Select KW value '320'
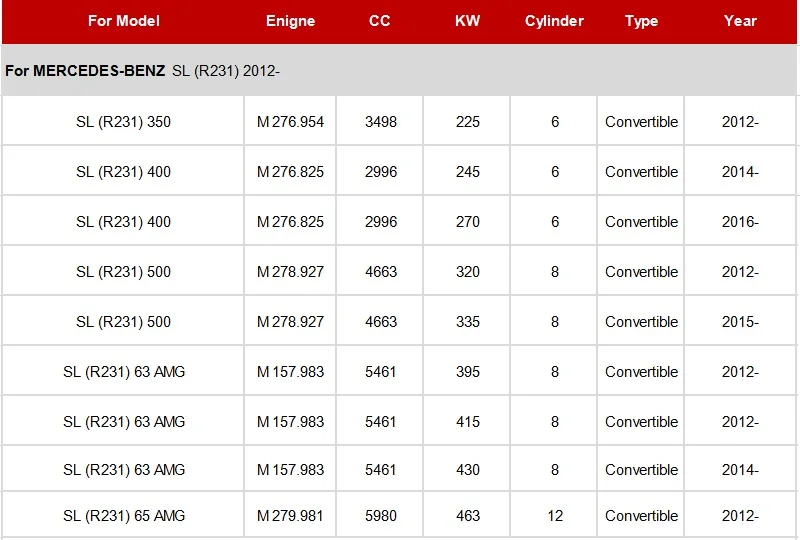 click(467, 272)
